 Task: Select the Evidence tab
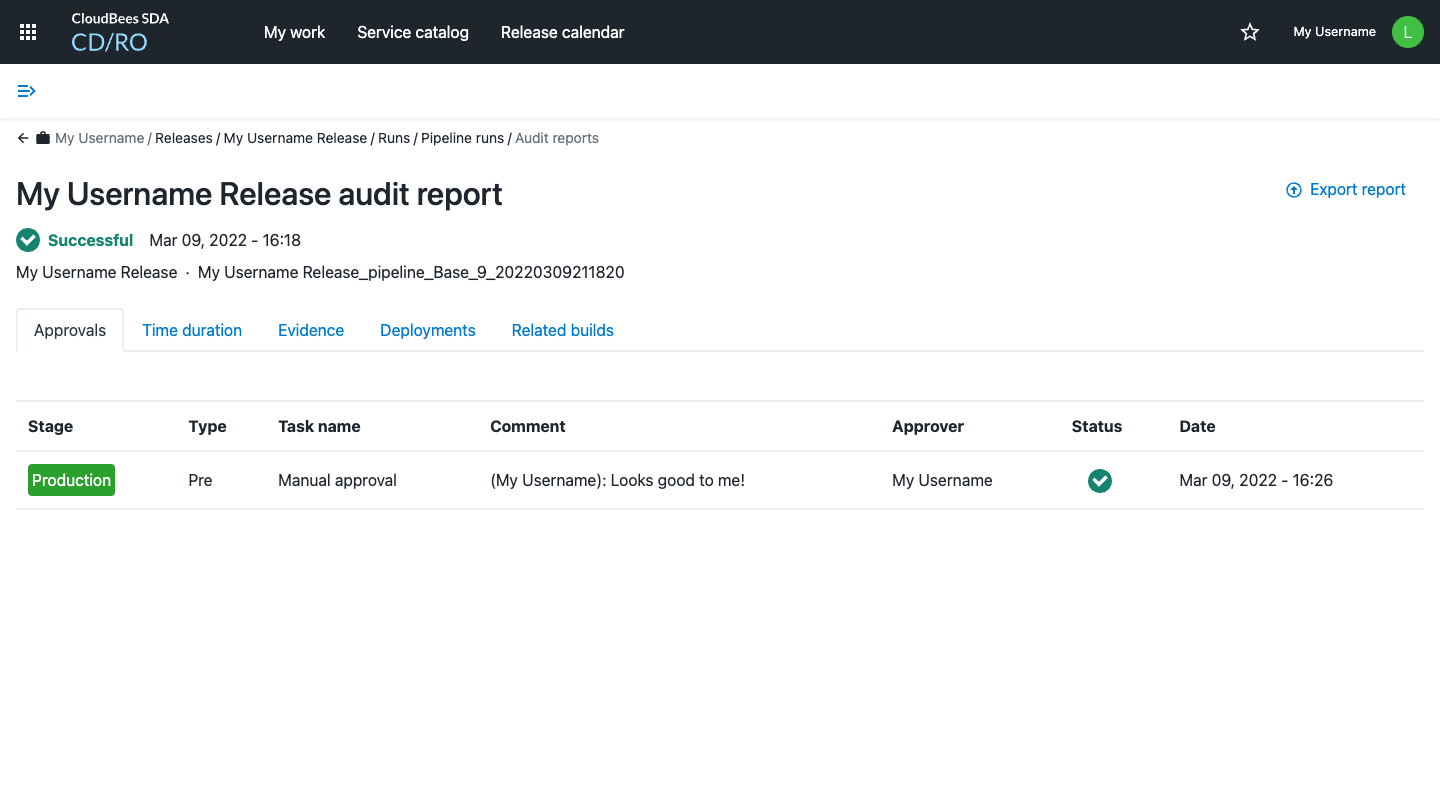click(x=310, y=330)
